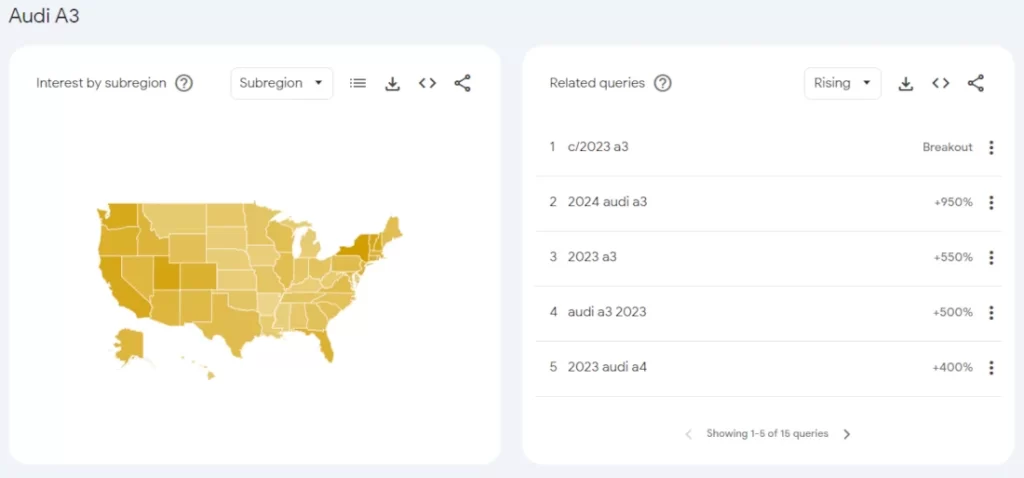Screen dimensions: 1024x478
Task: Expand the Rising sort dropdown
Action: 842,83
